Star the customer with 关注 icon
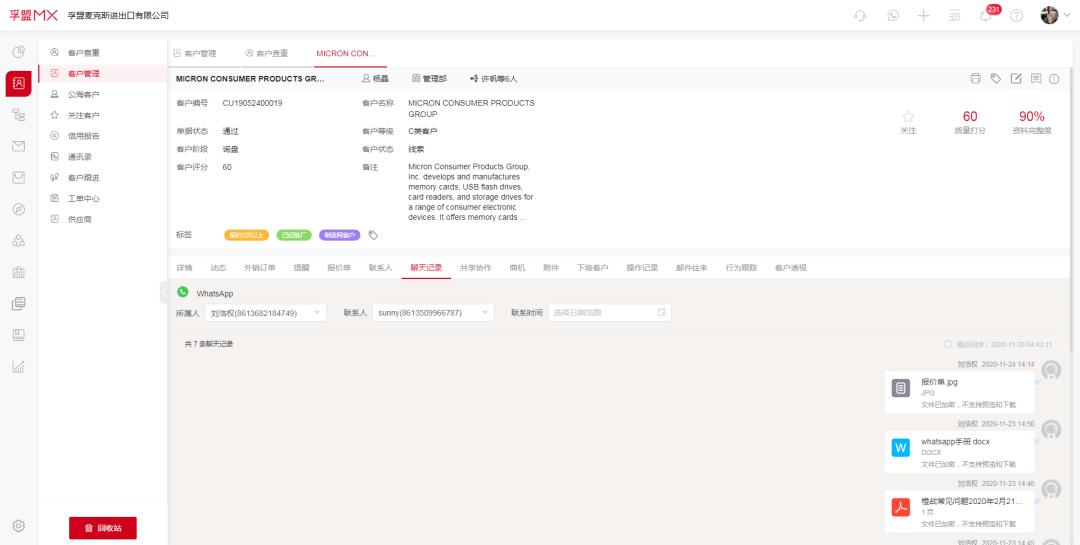 908,117
